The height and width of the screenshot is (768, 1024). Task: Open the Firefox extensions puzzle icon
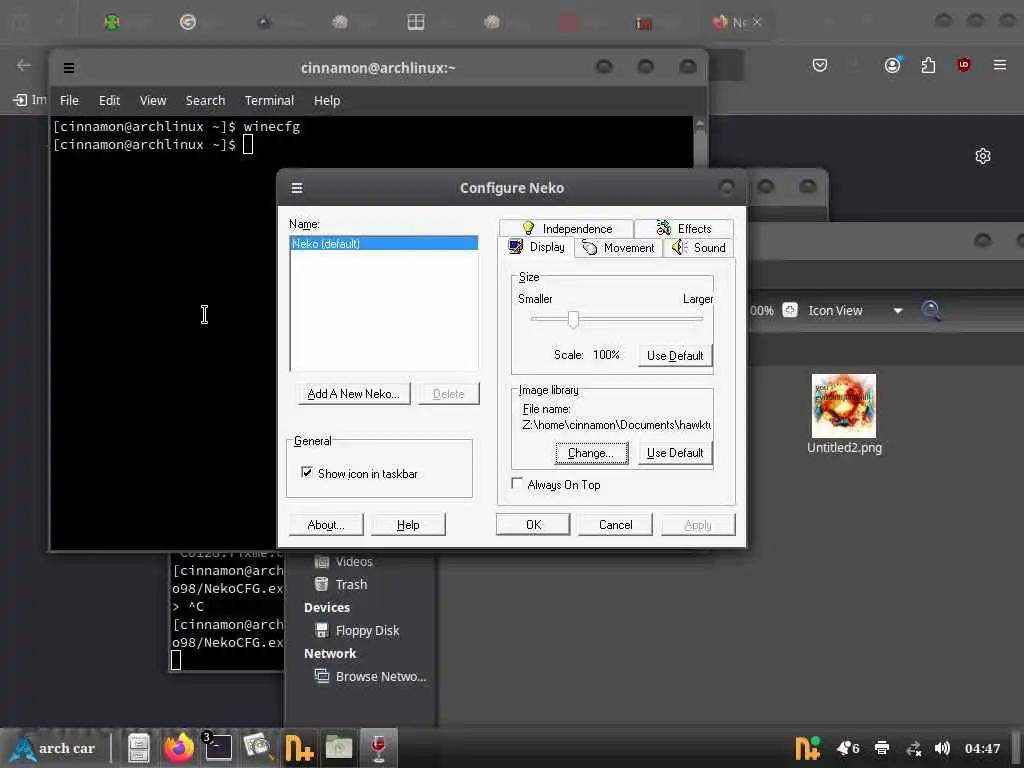(x=928, y=65)
